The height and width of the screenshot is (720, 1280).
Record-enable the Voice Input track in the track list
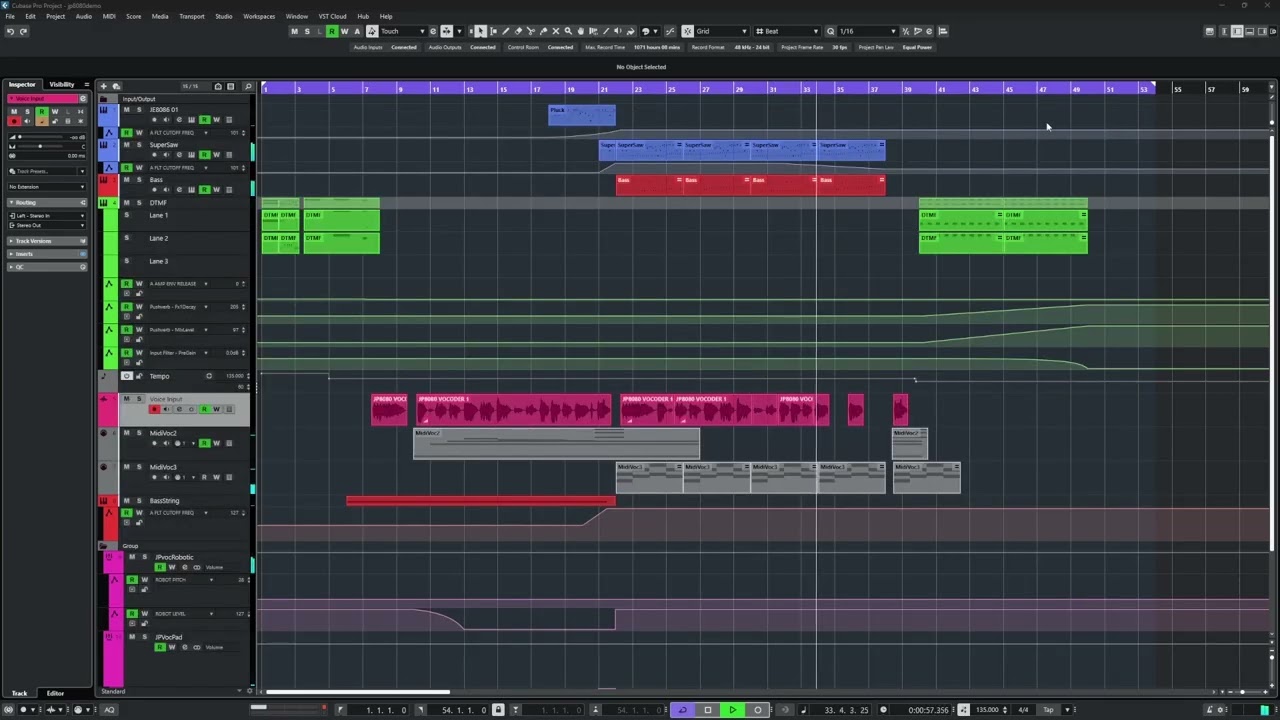[x=154, y=409]
